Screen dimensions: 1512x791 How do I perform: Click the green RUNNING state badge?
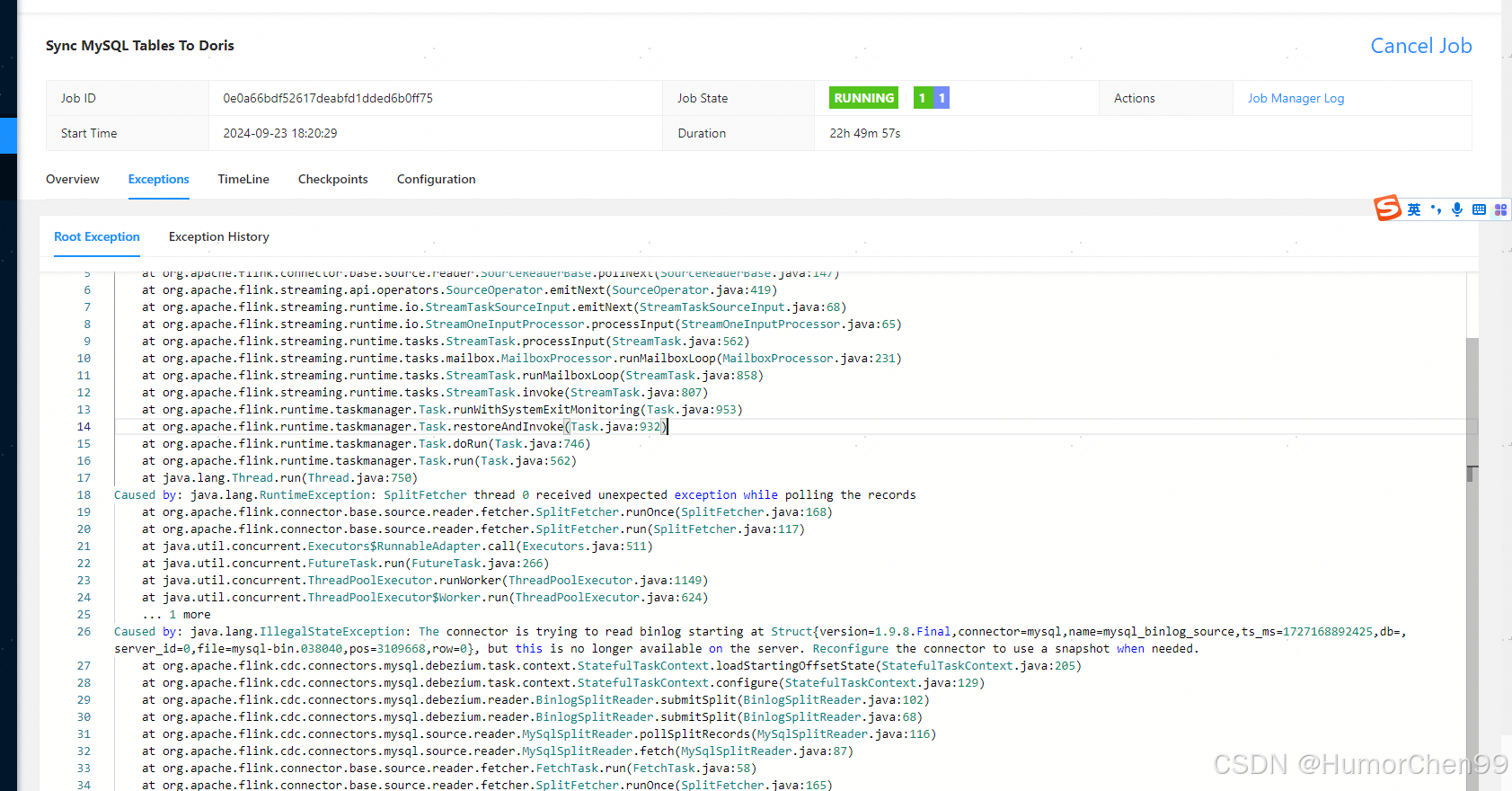(864, 98)
